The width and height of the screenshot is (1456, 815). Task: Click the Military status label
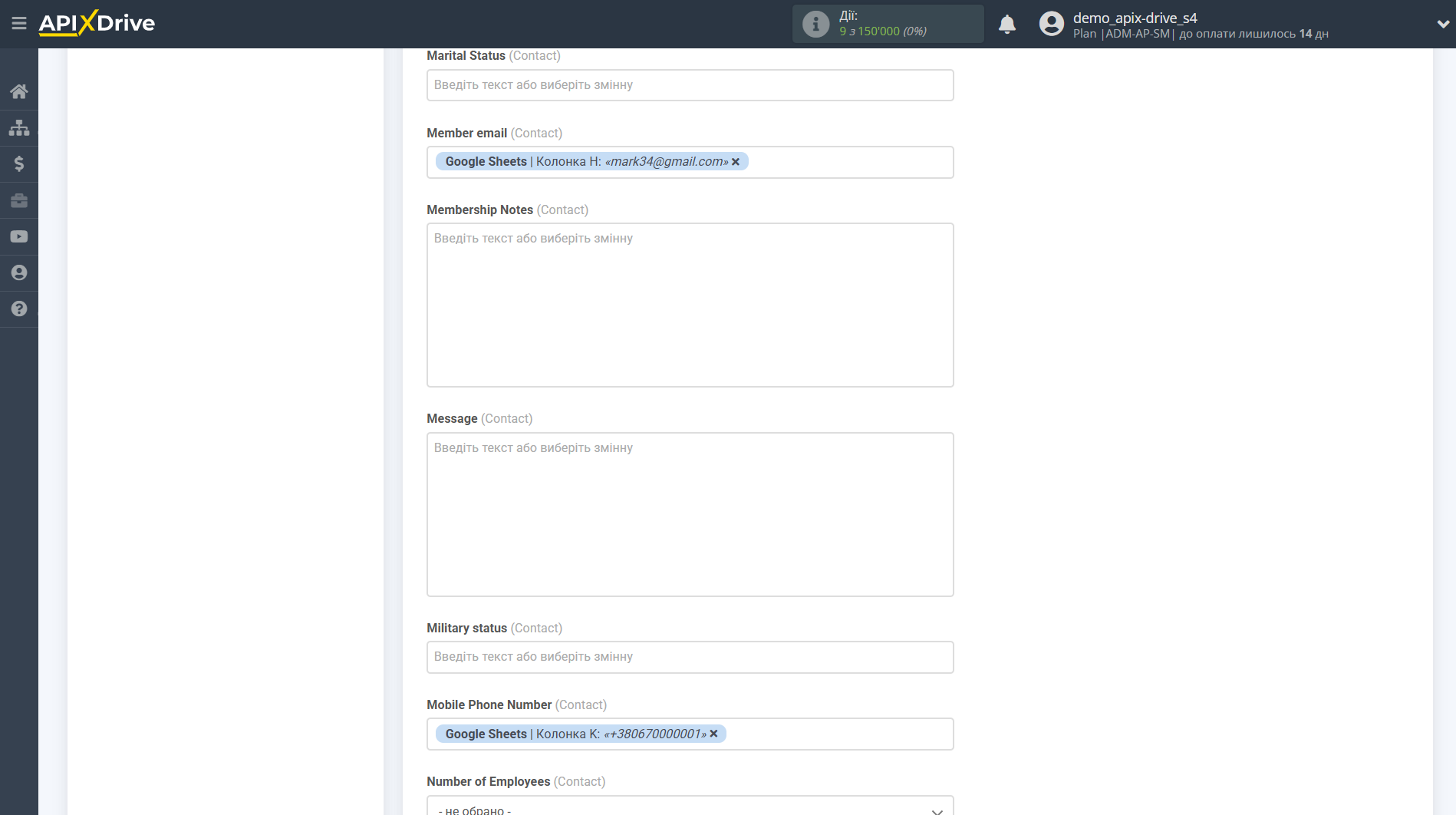pos(494,628)
